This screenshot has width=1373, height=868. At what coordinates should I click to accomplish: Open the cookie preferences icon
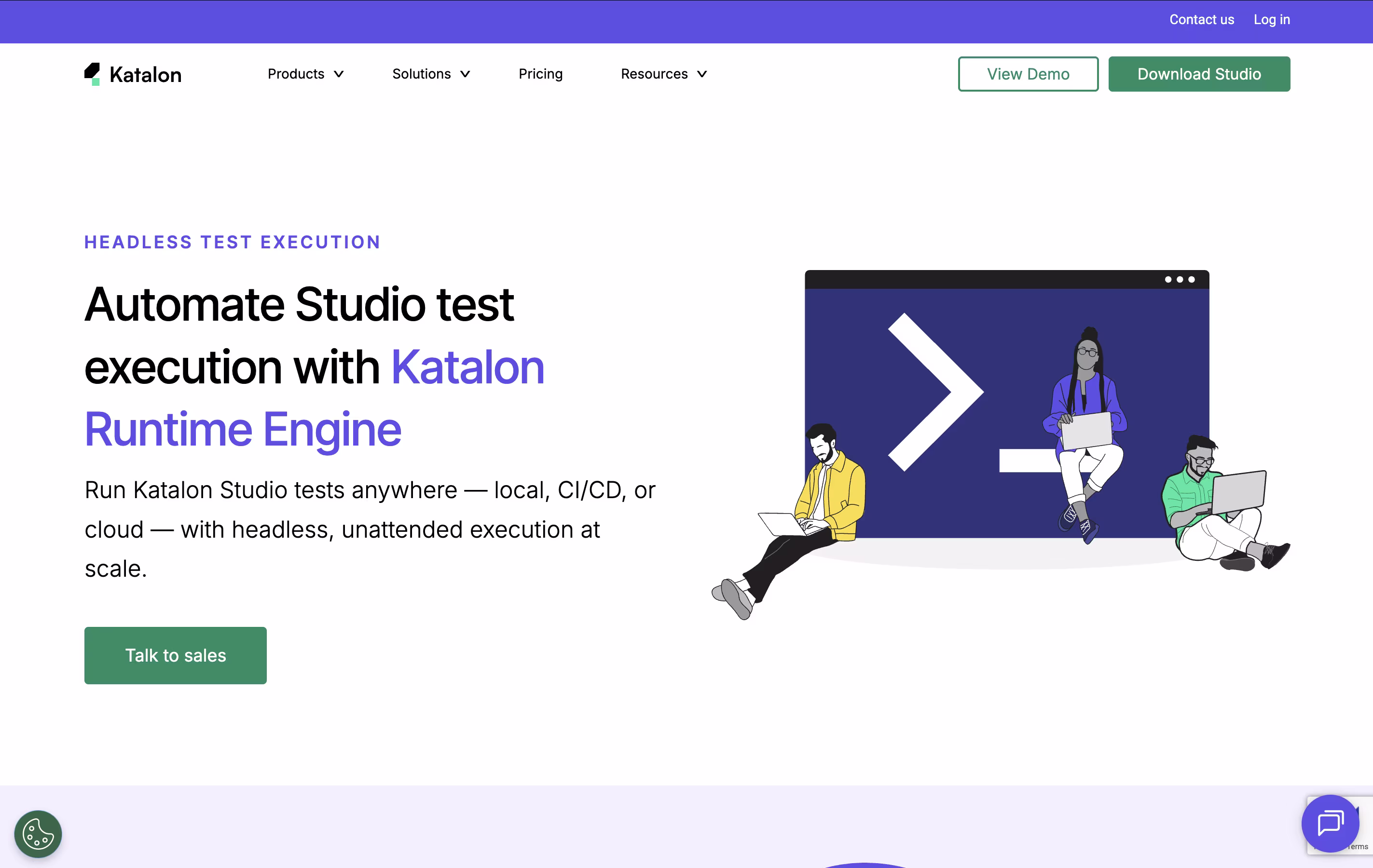(38, 834)
